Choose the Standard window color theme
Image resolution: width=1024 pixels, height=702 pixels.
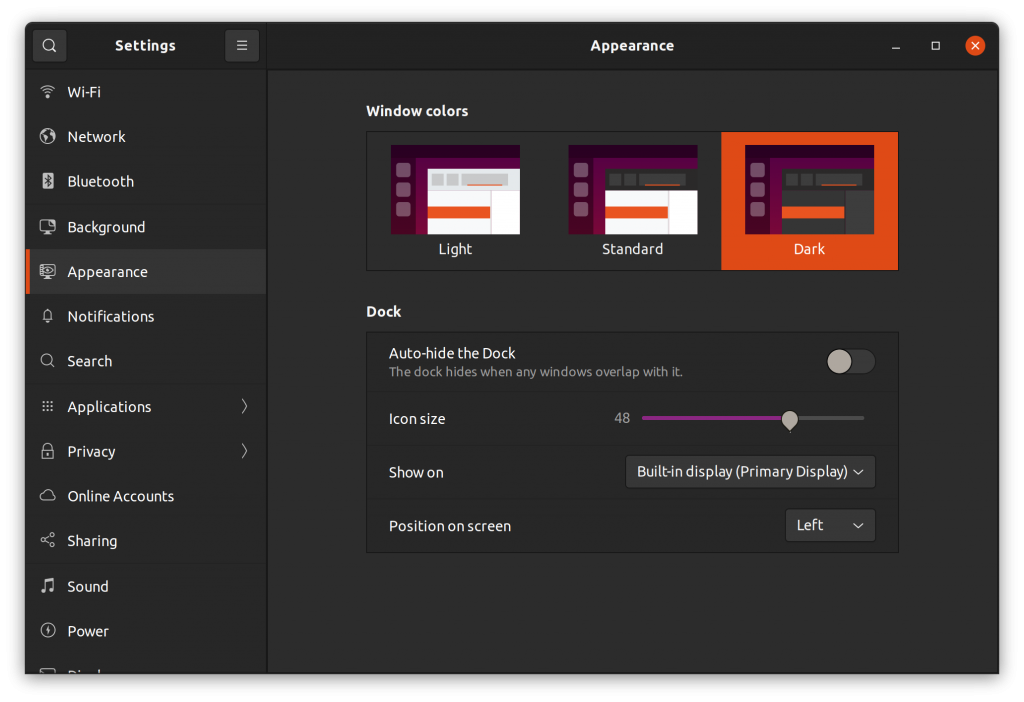coord(632,200)
